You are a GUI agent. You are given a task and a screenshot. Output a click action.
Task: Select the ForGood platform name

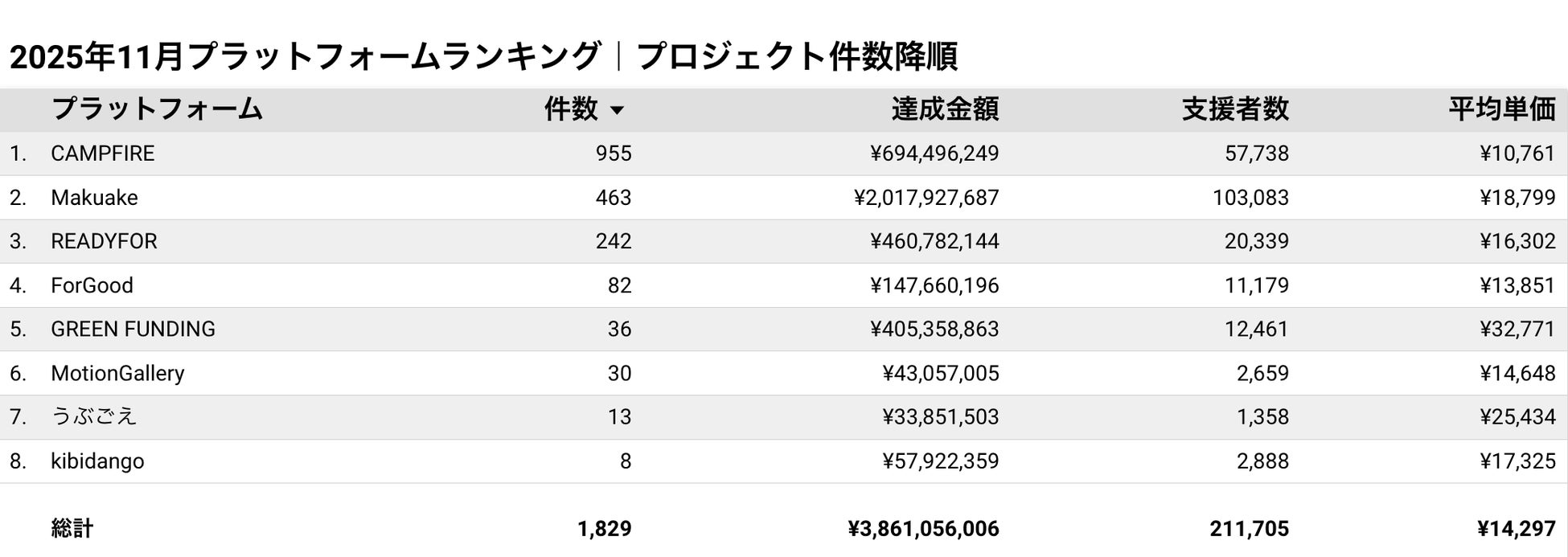tap(92, 285)
